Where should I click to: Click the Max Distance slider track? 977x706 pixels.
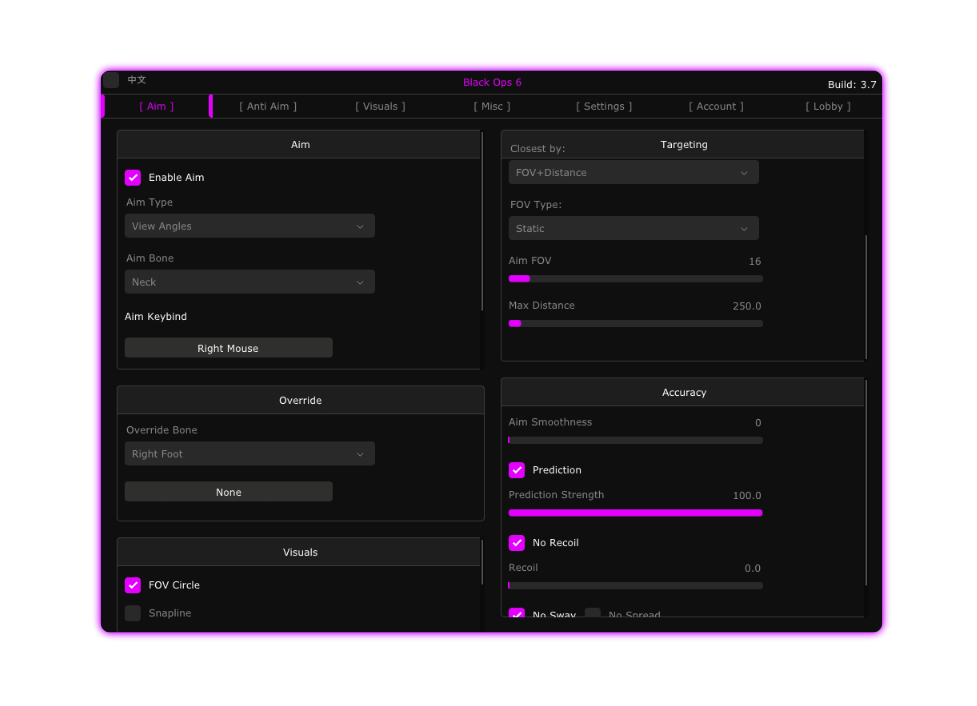[635, 324]
